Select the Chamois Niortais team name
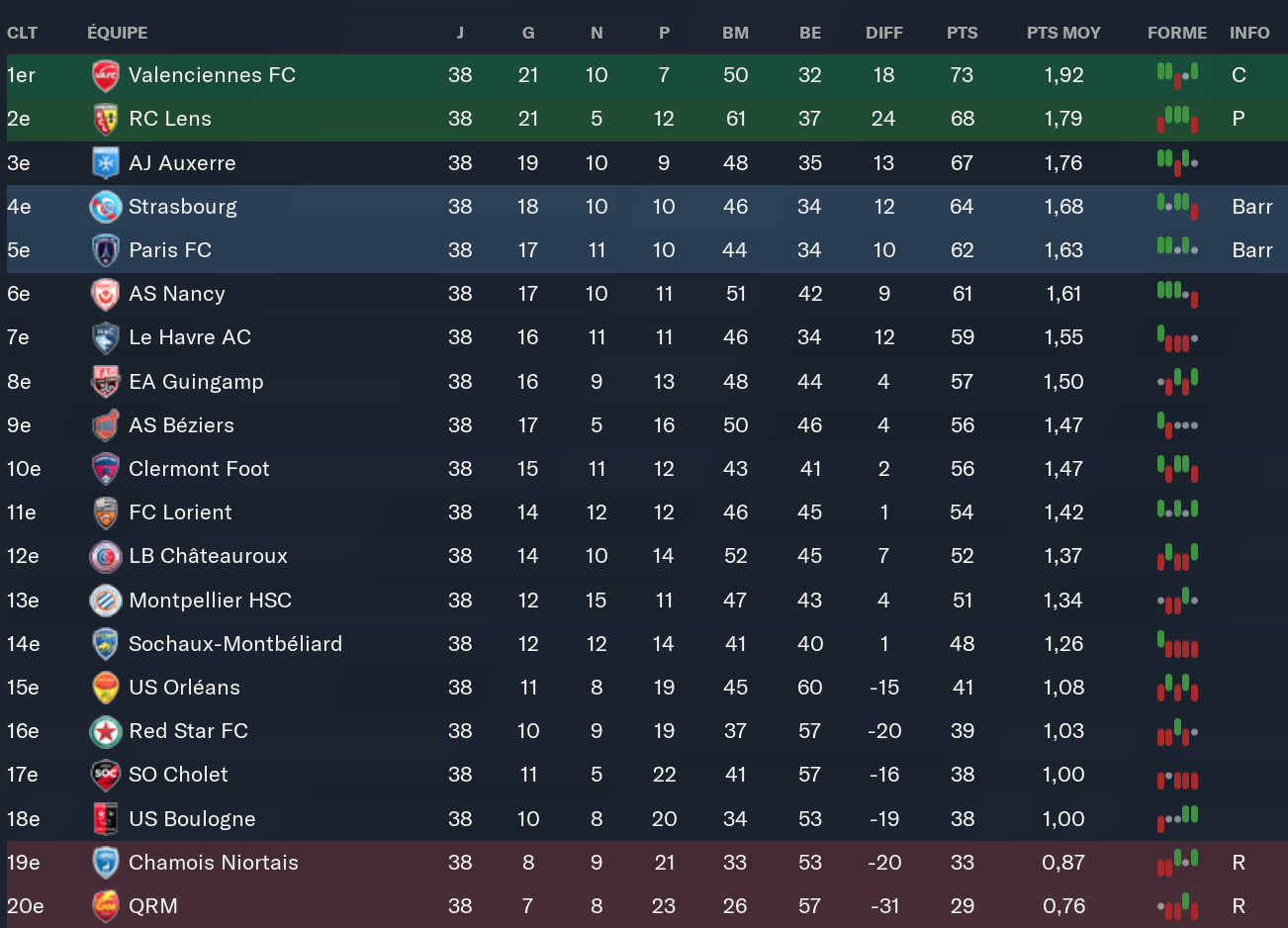Image resolution: width=1288 pixels, height=928 pixels. pos(214,863)
